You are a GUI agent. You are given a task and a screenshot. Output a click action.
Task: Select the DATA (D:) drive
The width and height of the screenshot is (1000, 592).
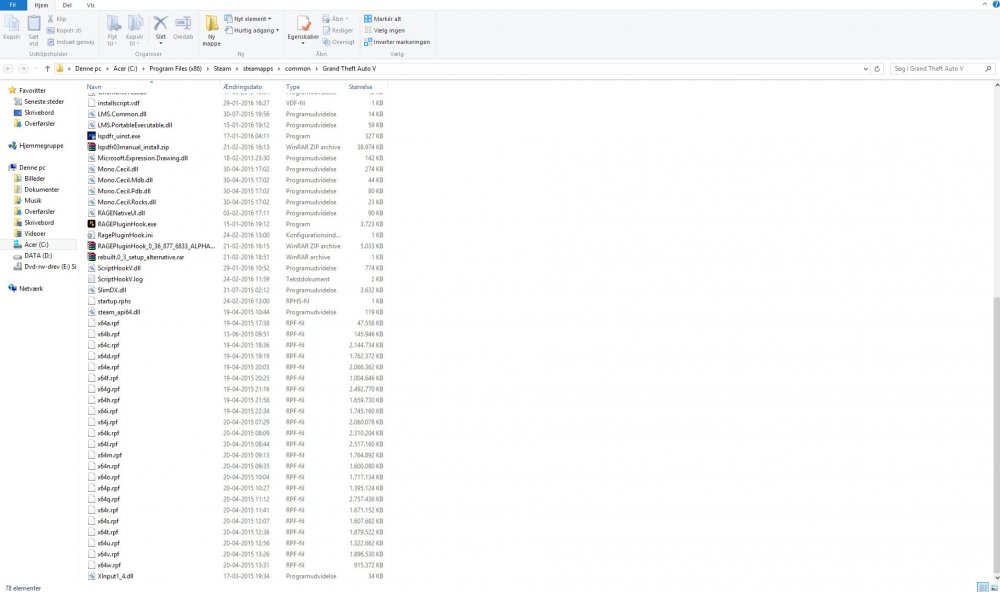[x=38, y=256]
